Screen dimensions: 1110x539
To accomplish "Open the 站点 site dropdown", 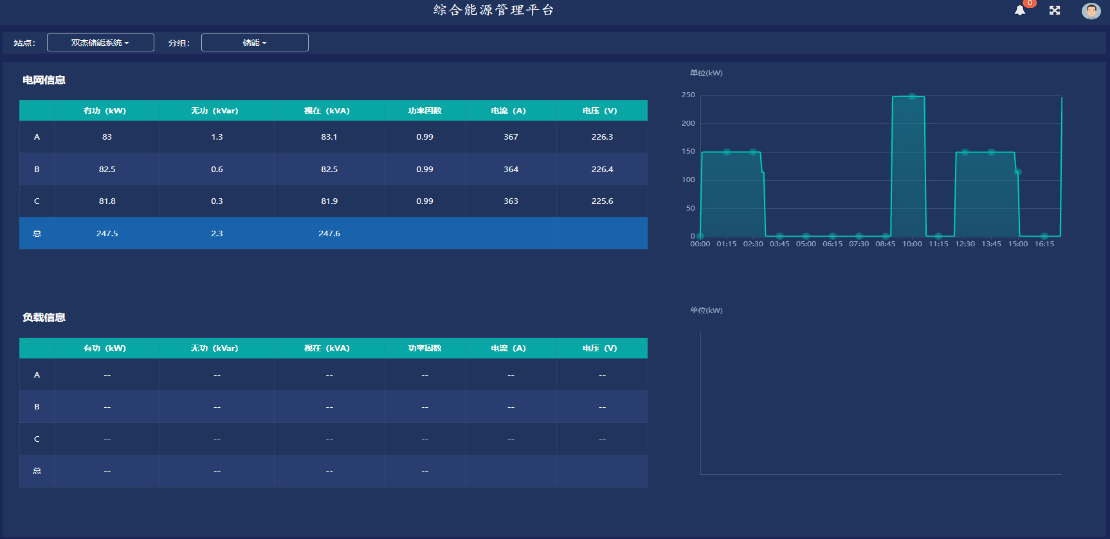I will tap(100, 43).
